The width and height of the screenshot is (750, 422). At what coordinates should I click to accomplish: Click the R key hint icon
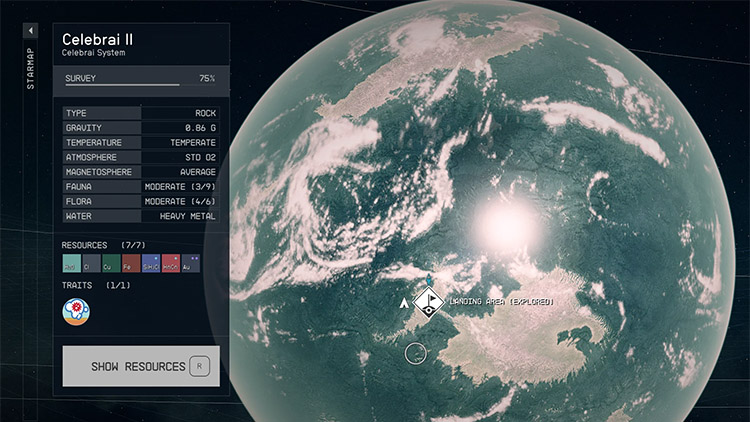click(x=200, y=367)
